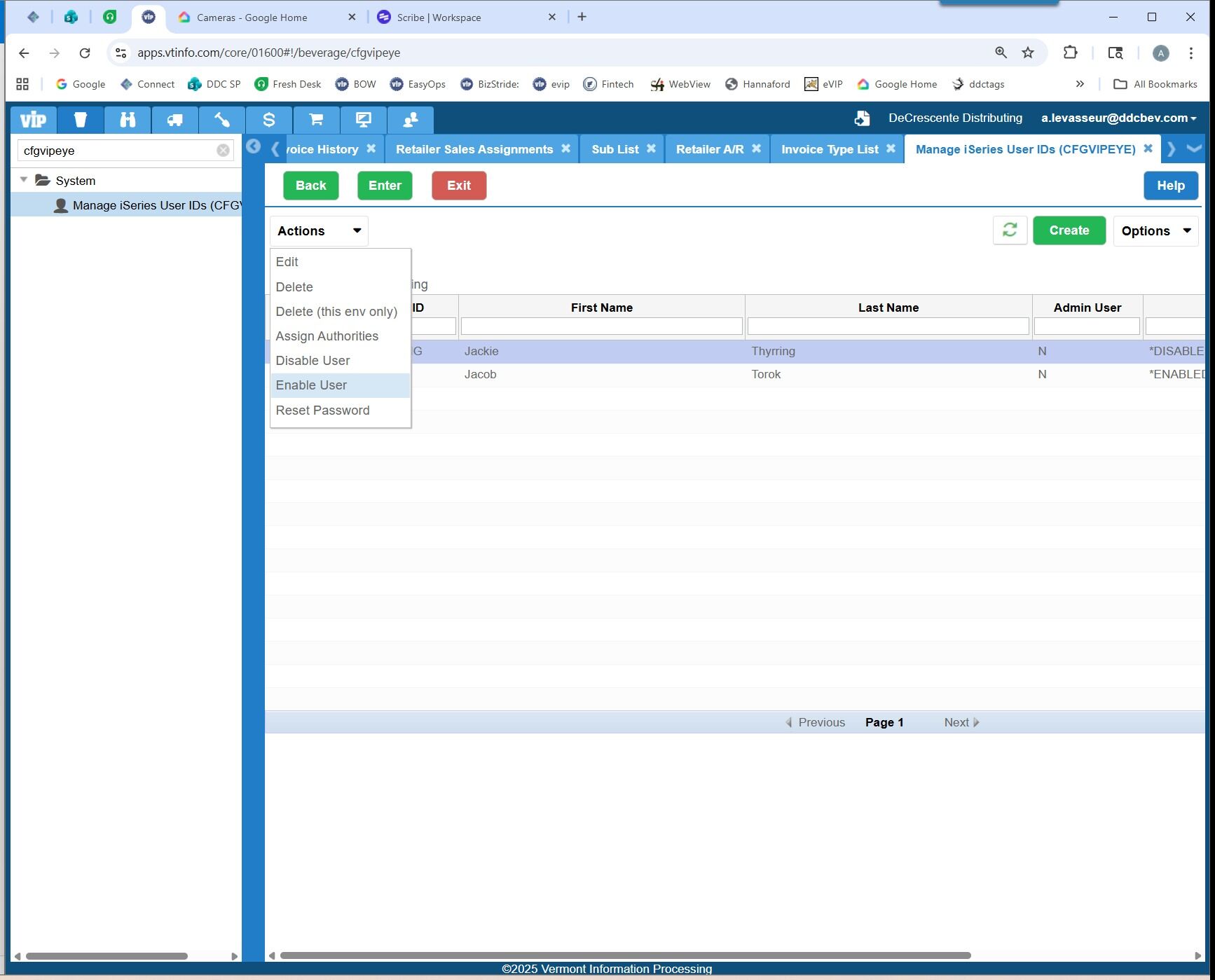Choose Disable User action

[340, 361]
